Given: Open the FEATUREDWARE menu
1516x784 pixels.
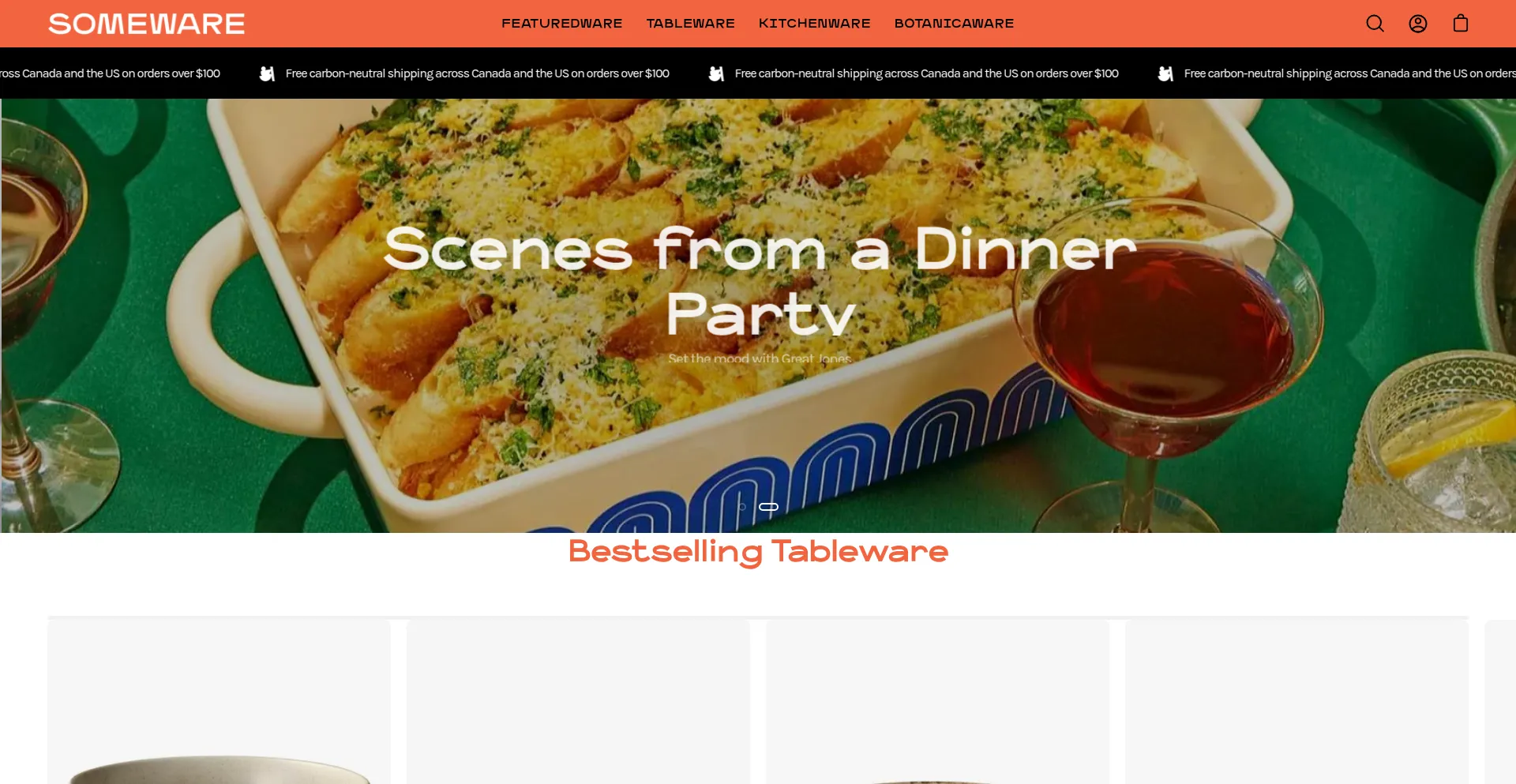Looking at the screenshot, I should pos(562,24).
